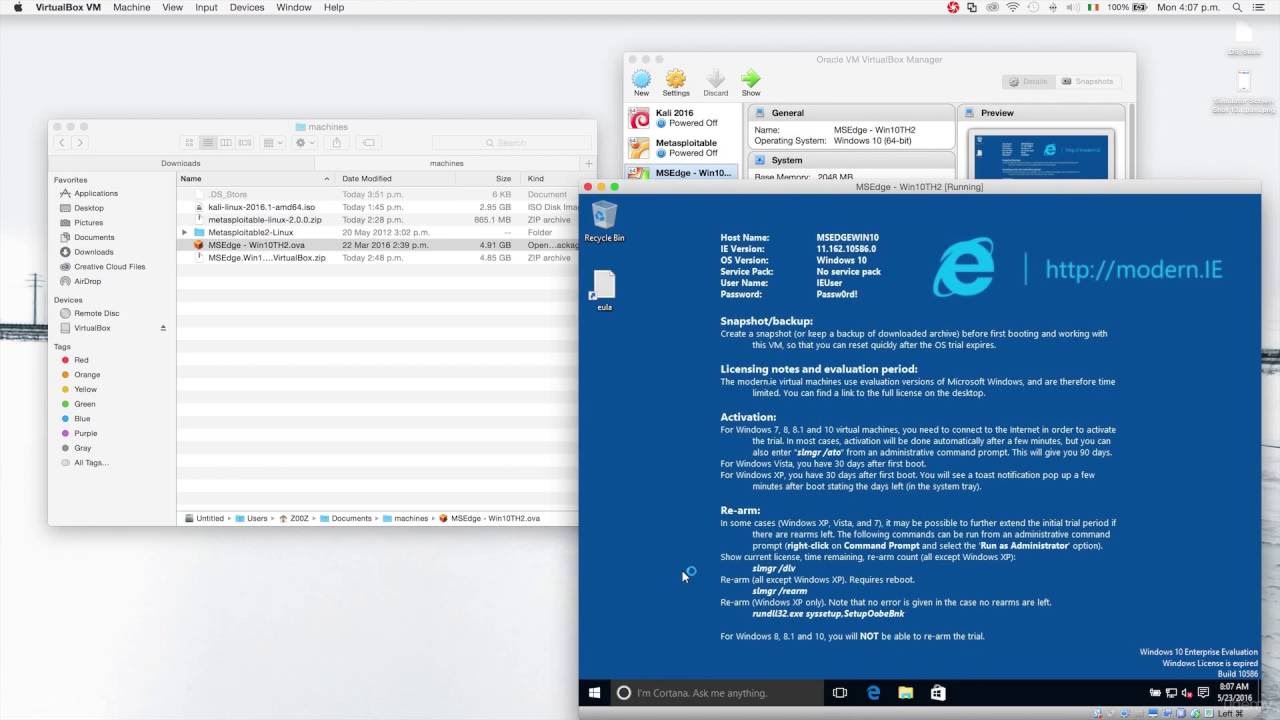Switch Finder to column view
Screen dimensions: 1280x720
click(x=226, y=143)
